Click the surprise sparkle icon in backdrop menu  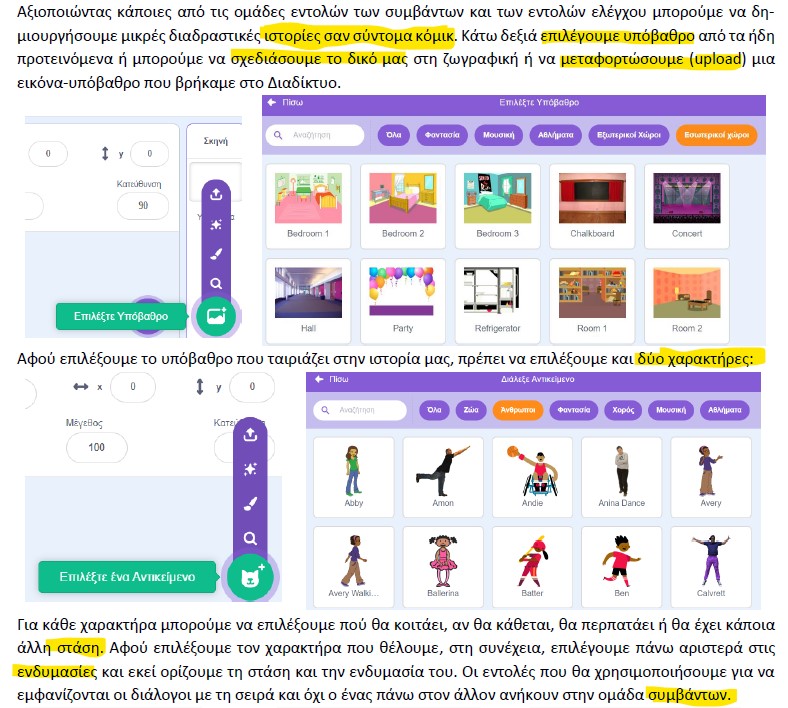[x=216, y=225]
